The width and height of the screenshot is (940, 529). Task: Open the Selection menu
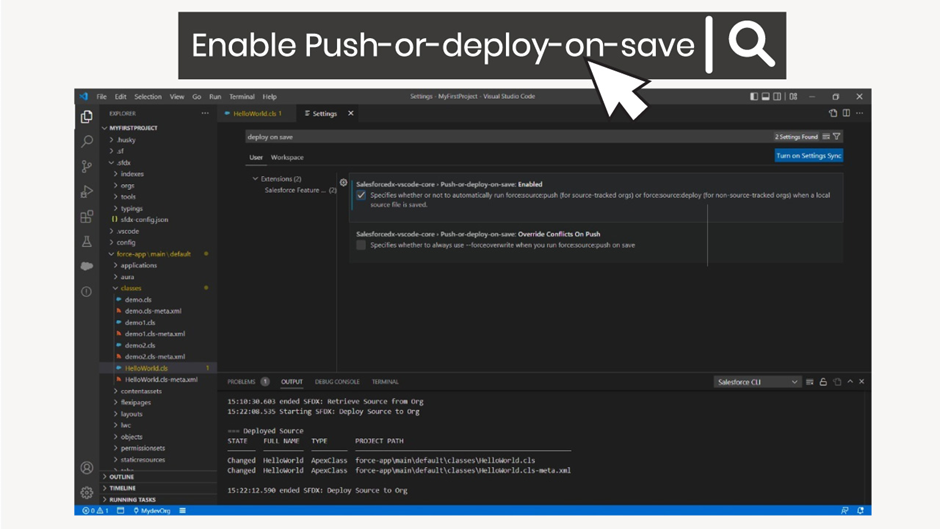pyautogui.click(x=147, y=97)
